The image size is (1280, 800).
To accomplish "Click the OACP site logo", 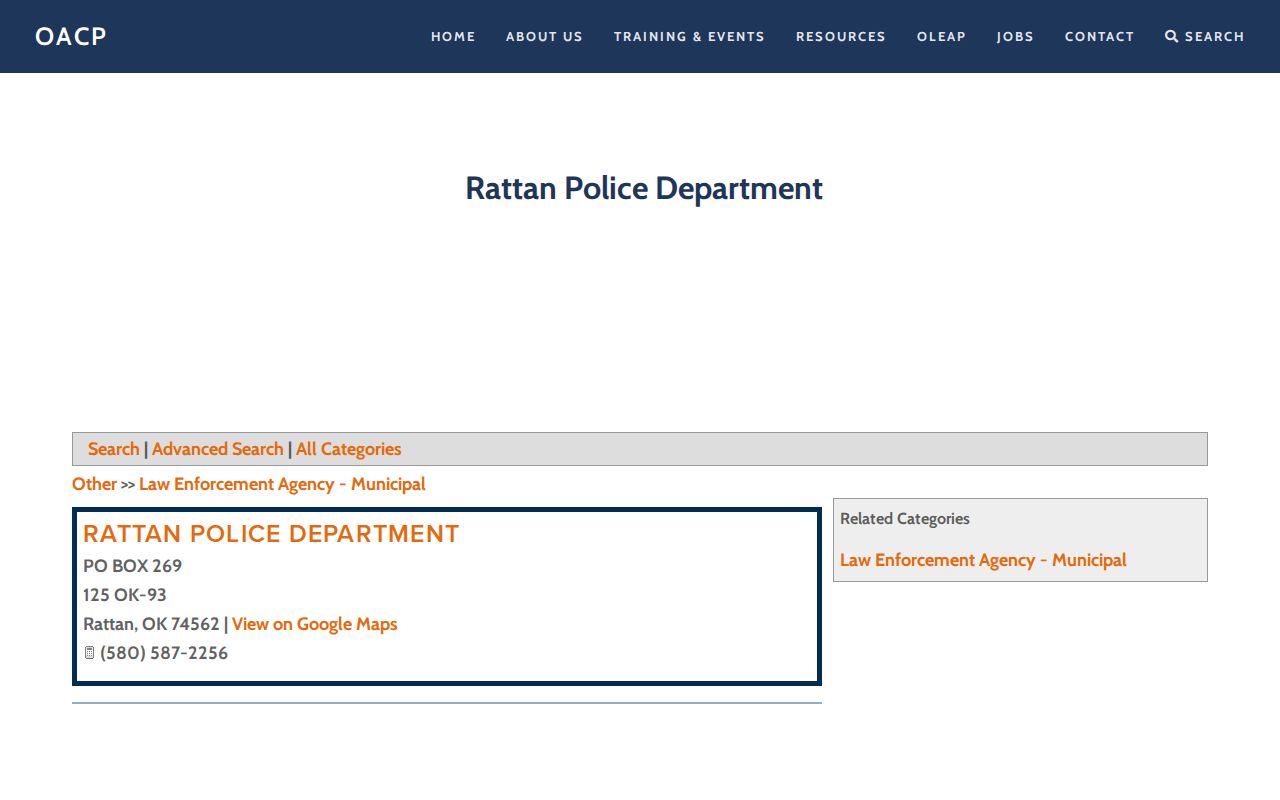I will coord(70,37).
